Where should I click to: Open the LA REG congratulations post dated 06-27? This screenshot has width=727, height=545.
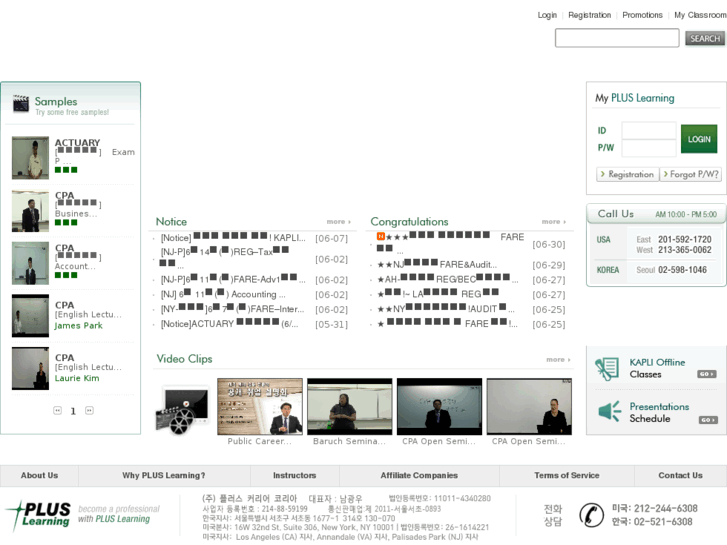(x=438, y=294)
